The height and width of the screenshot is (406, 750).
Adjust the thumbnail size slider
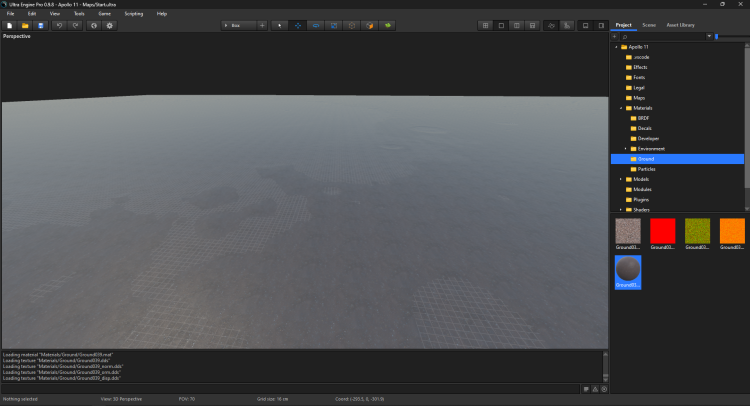point(717,36)
